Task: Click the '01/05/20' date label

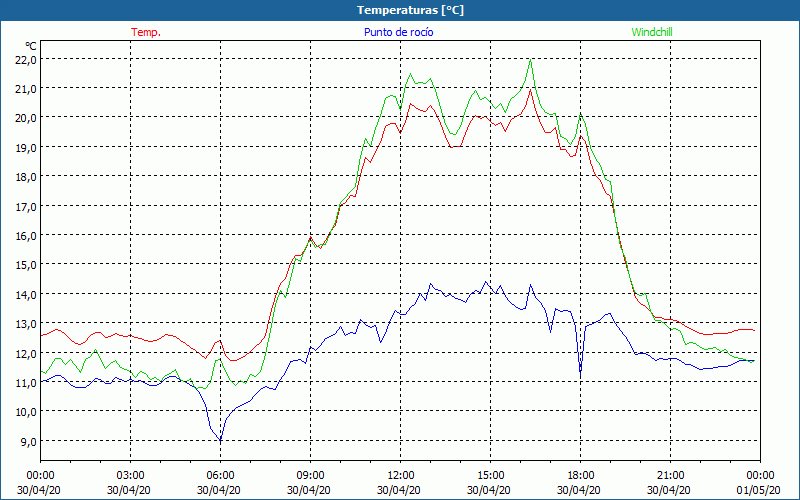Action: (x=759, y=490)
